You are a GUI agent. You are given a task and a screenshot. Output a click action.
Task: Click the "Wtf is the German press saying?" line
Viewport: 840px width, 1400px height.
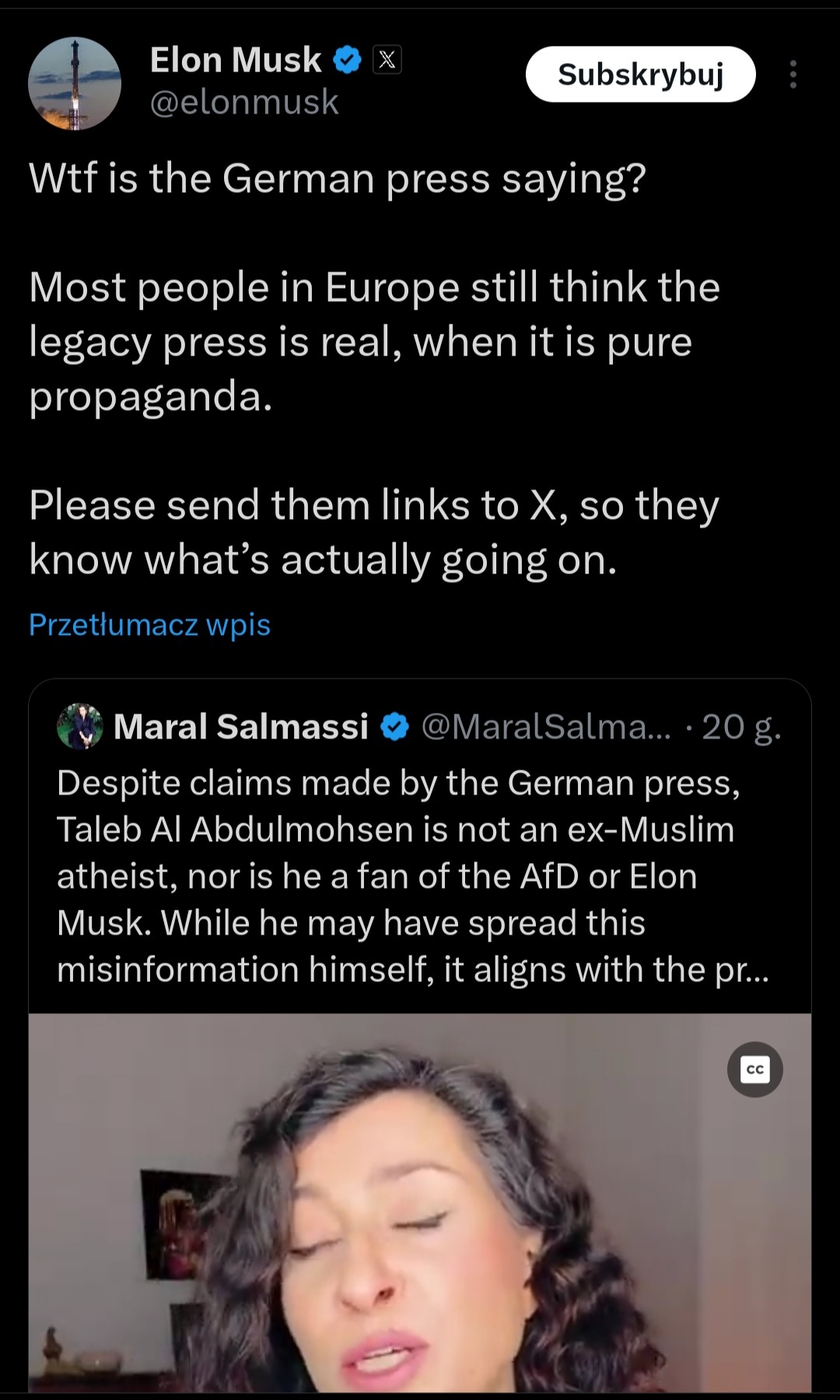click(338, 178)
